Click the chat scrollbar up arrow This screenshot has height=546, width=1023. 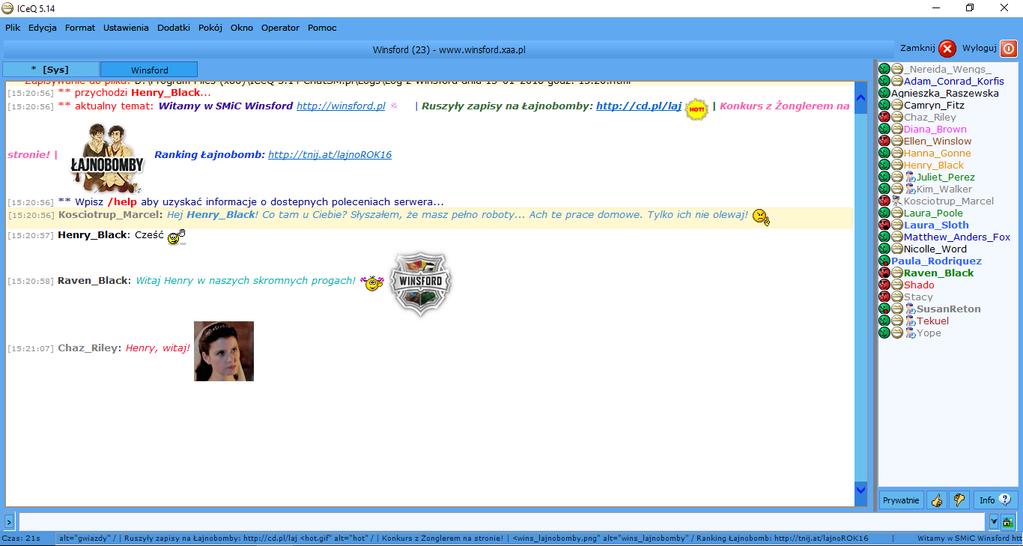[860, 98]
